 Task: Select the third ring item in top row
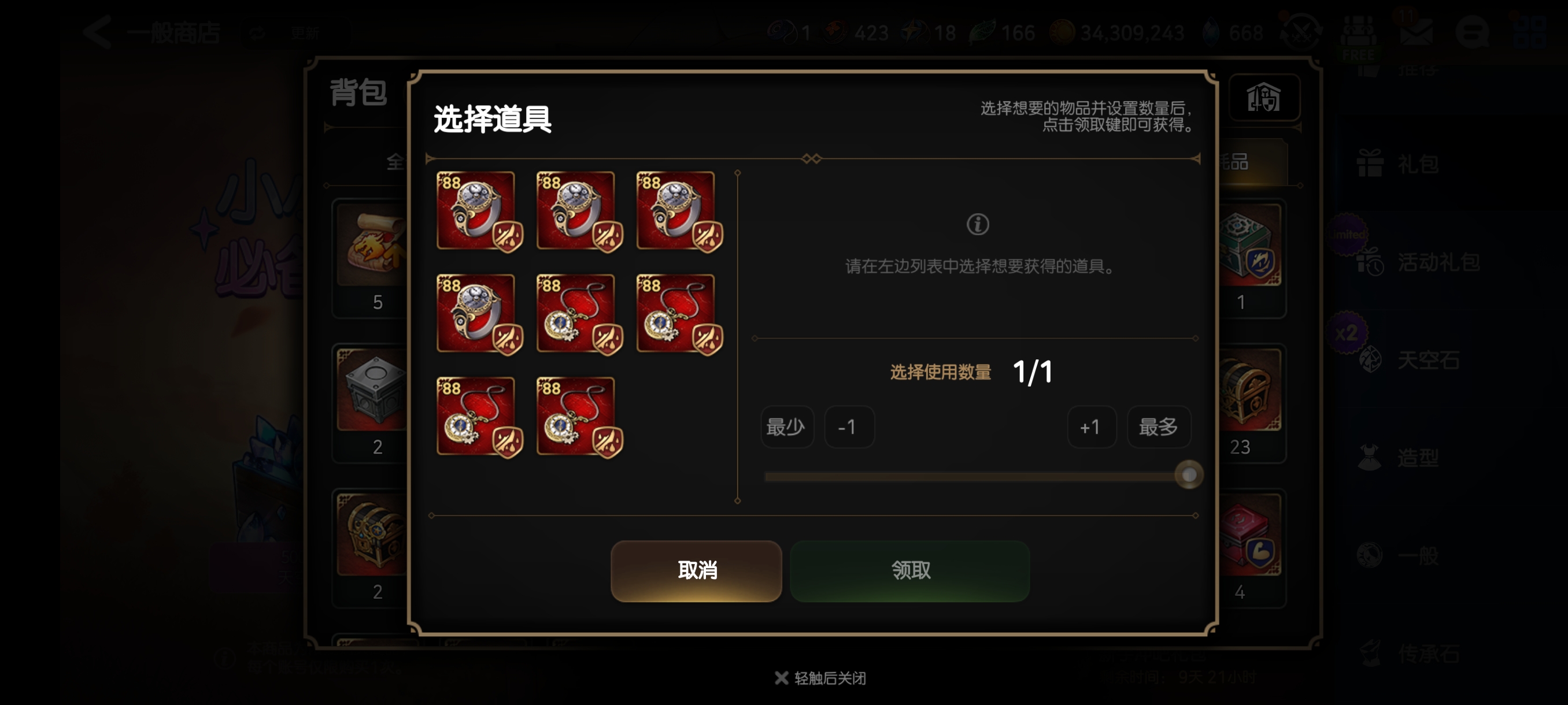[678, 211]
